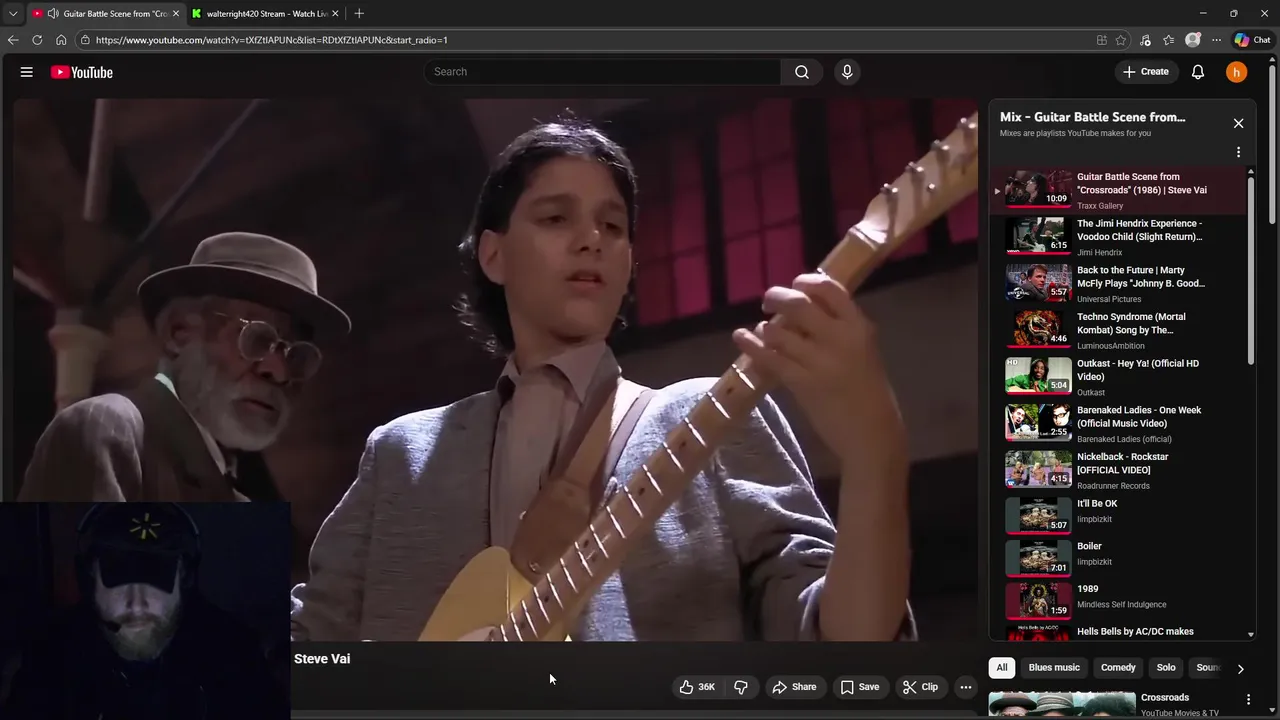
Task: Click the main video player frame
Action: [496, 370]
